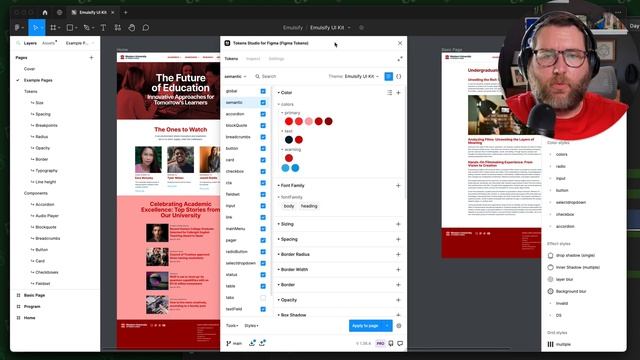Toggle the button token set checkbox
Viewport: 640px width, 360px height.
click(263, 148)
